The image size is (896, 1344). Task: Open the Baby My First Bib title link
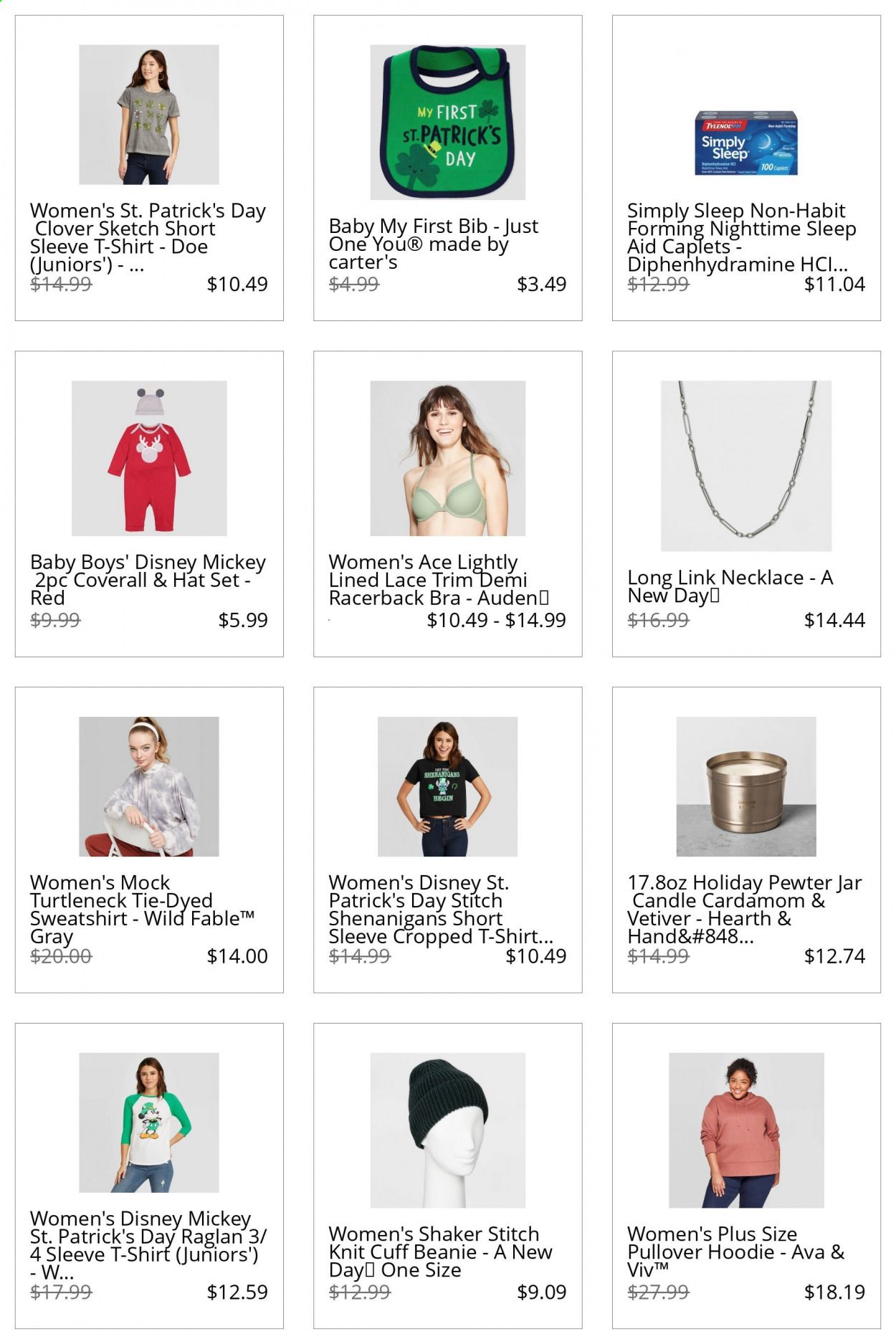(434, 244)
